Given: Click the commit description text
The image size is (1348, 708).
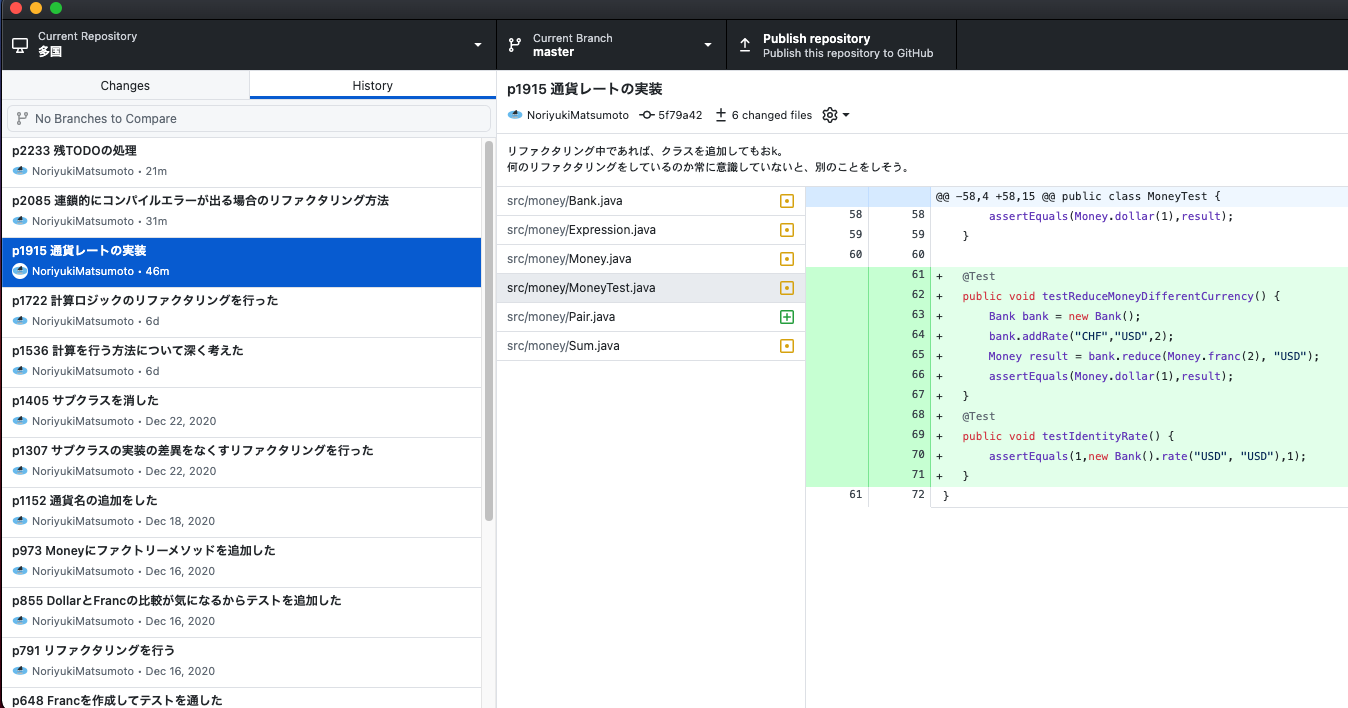Looking at the screenshot, I should pyautogui.click(x=708, y=159).
